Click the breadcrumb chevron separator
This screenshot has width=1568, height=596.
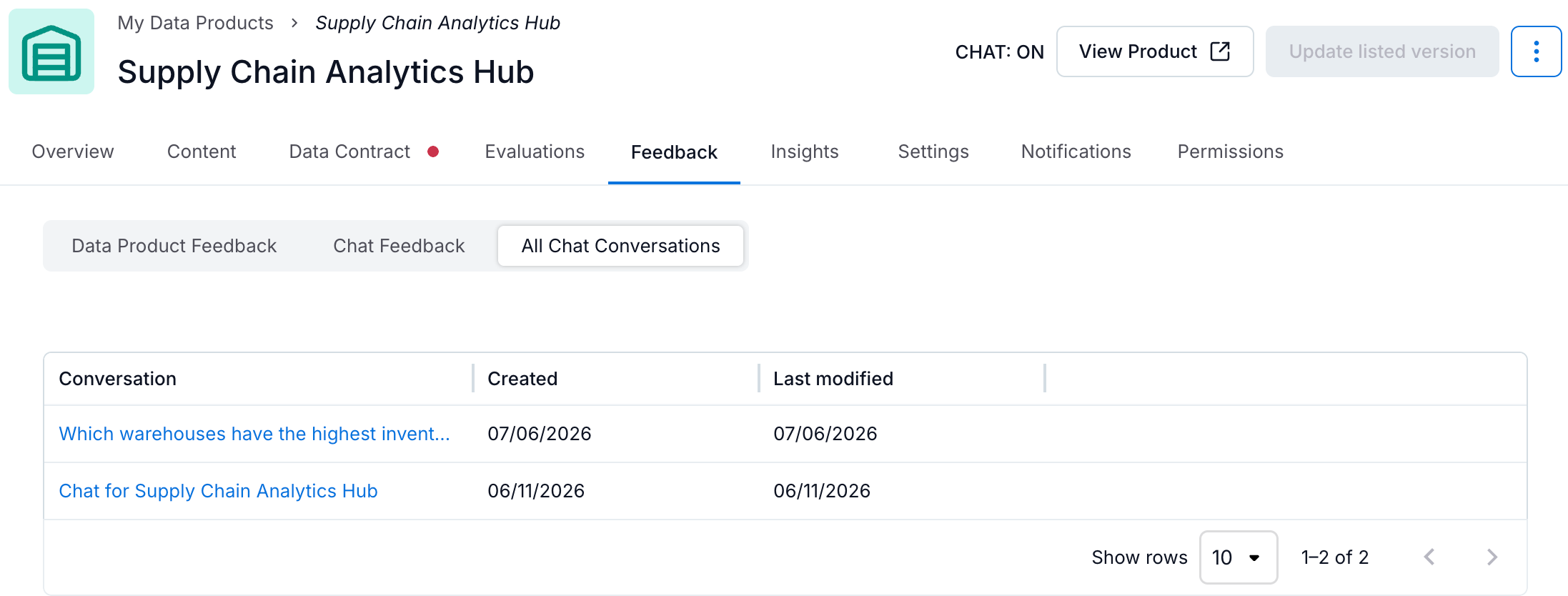[x=294, y=23]
